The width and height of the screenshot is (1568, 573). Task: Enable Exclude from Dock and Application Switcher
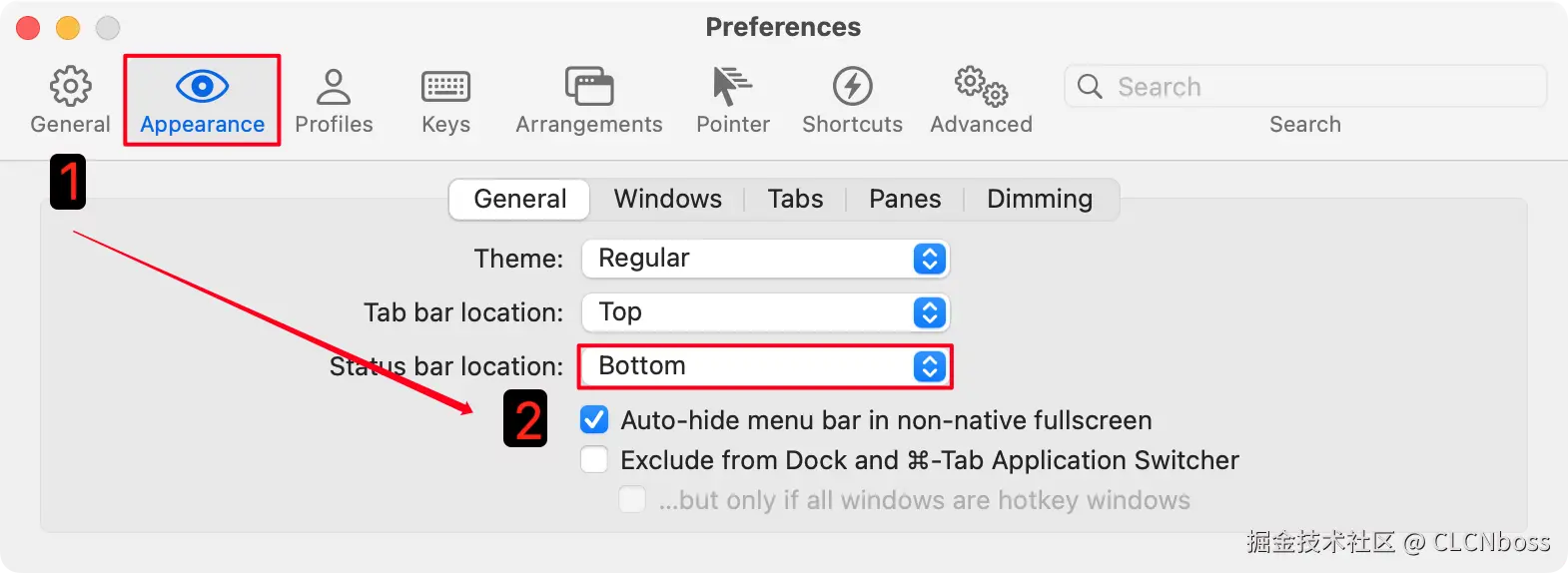(x=594, y=460)
